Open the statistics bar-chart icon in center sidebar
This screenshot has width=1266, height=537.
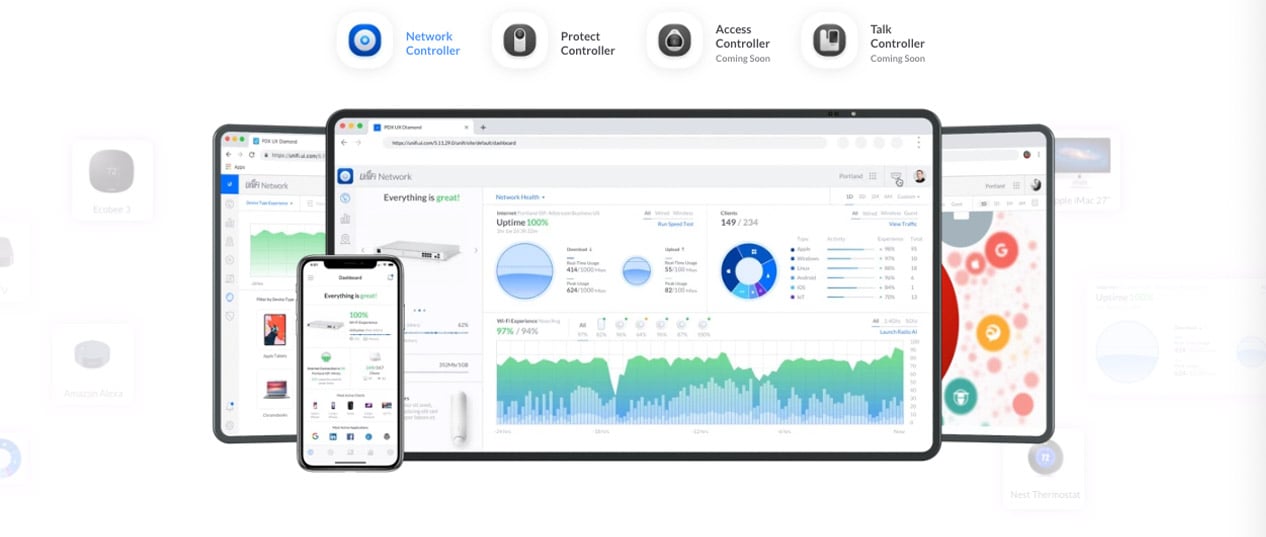coord(345,218)
